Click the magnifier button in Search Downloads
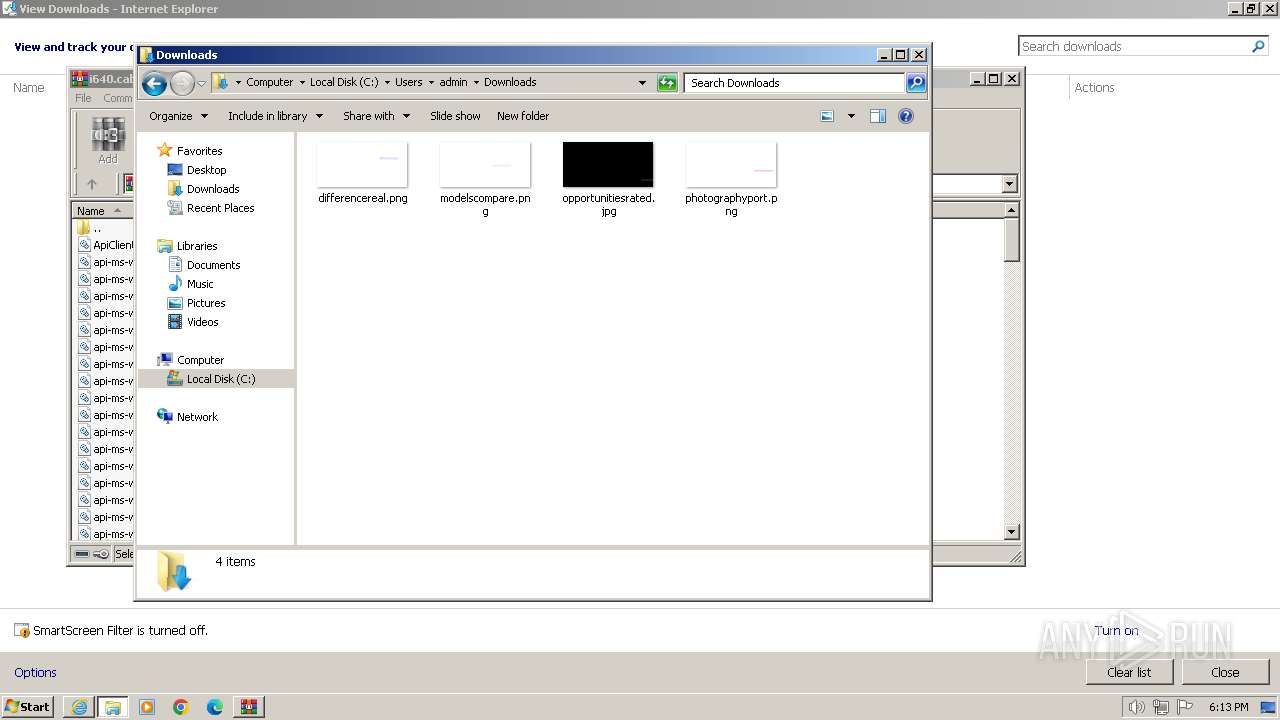The height and width of the screenshot is (720, 1280). tap(915, 83)
